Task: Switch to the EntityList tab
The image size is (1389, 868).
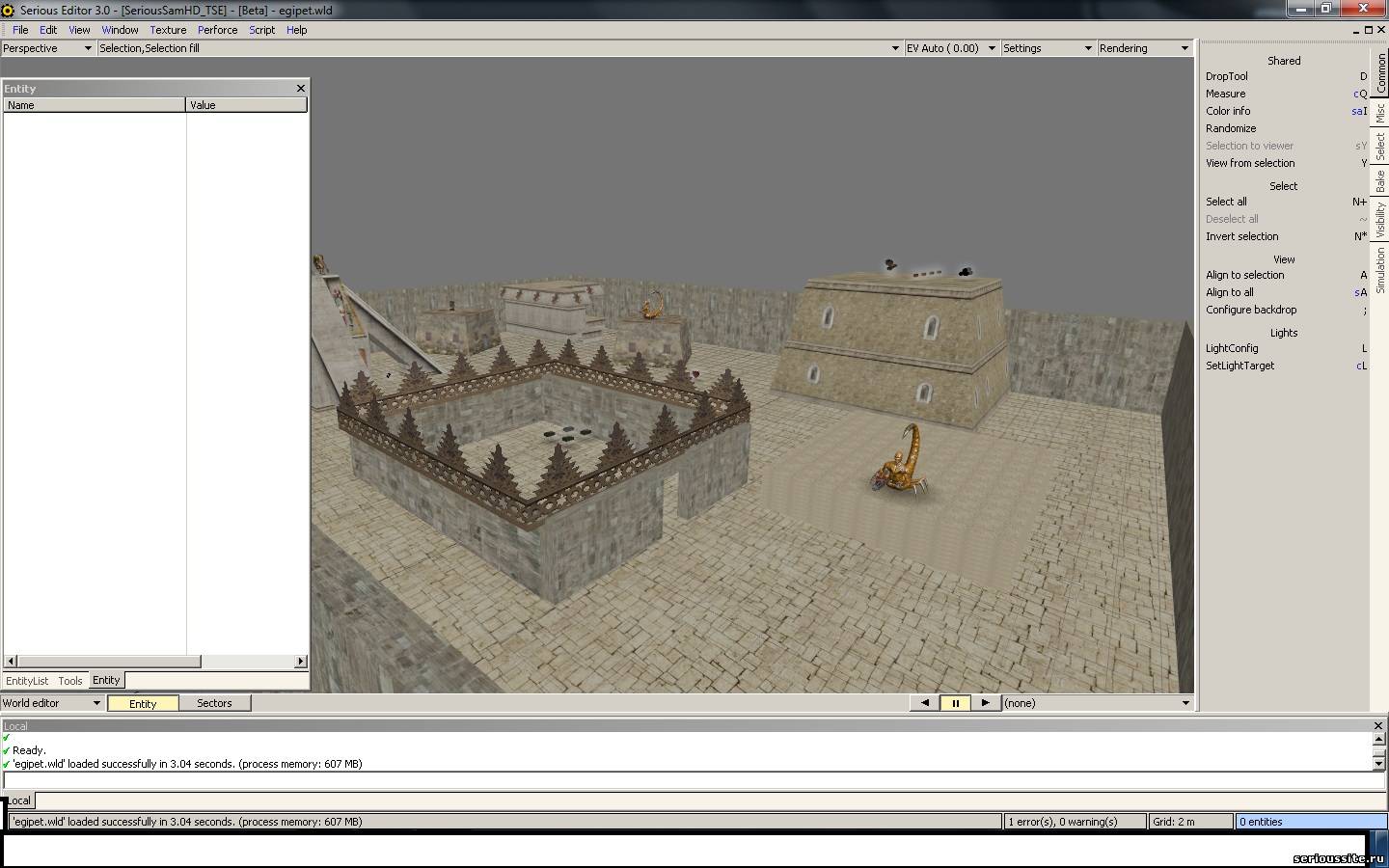Action: tap(27, 681)
